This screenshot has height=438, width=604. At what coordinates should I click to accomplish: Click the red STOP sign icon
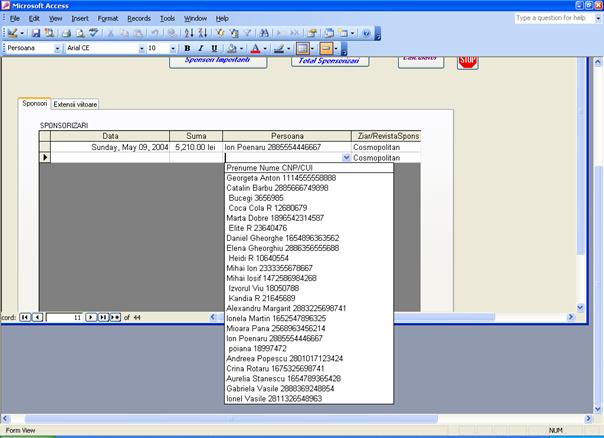467,61
